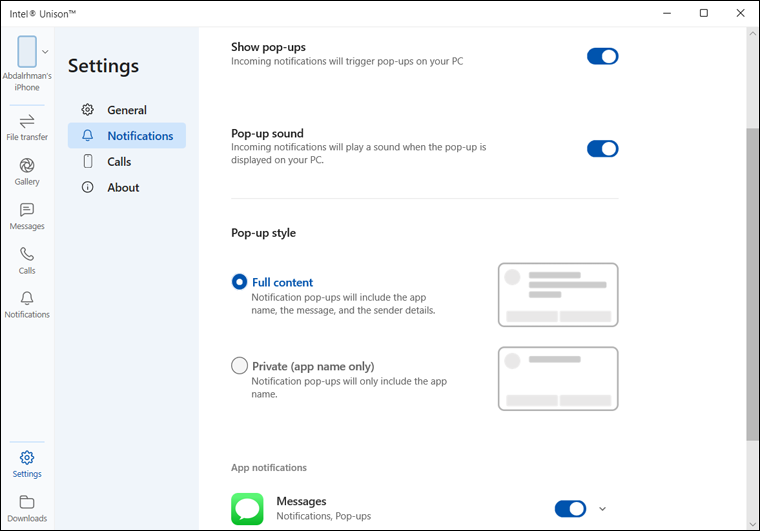Go to General settings
Screen dimensions: 760x531
click(126, 110)
